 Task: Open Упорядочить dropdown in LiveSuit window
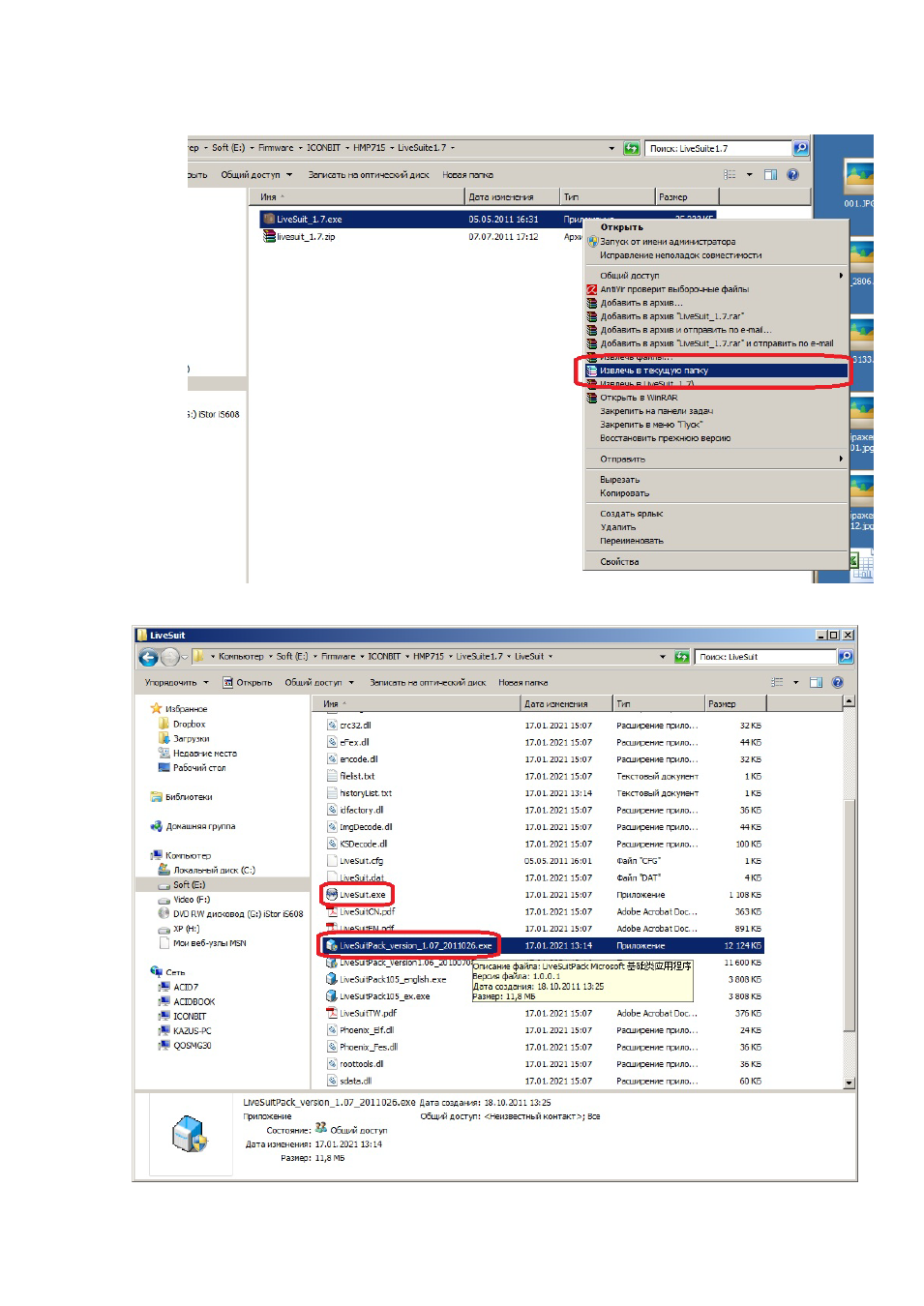coord(176,683)
